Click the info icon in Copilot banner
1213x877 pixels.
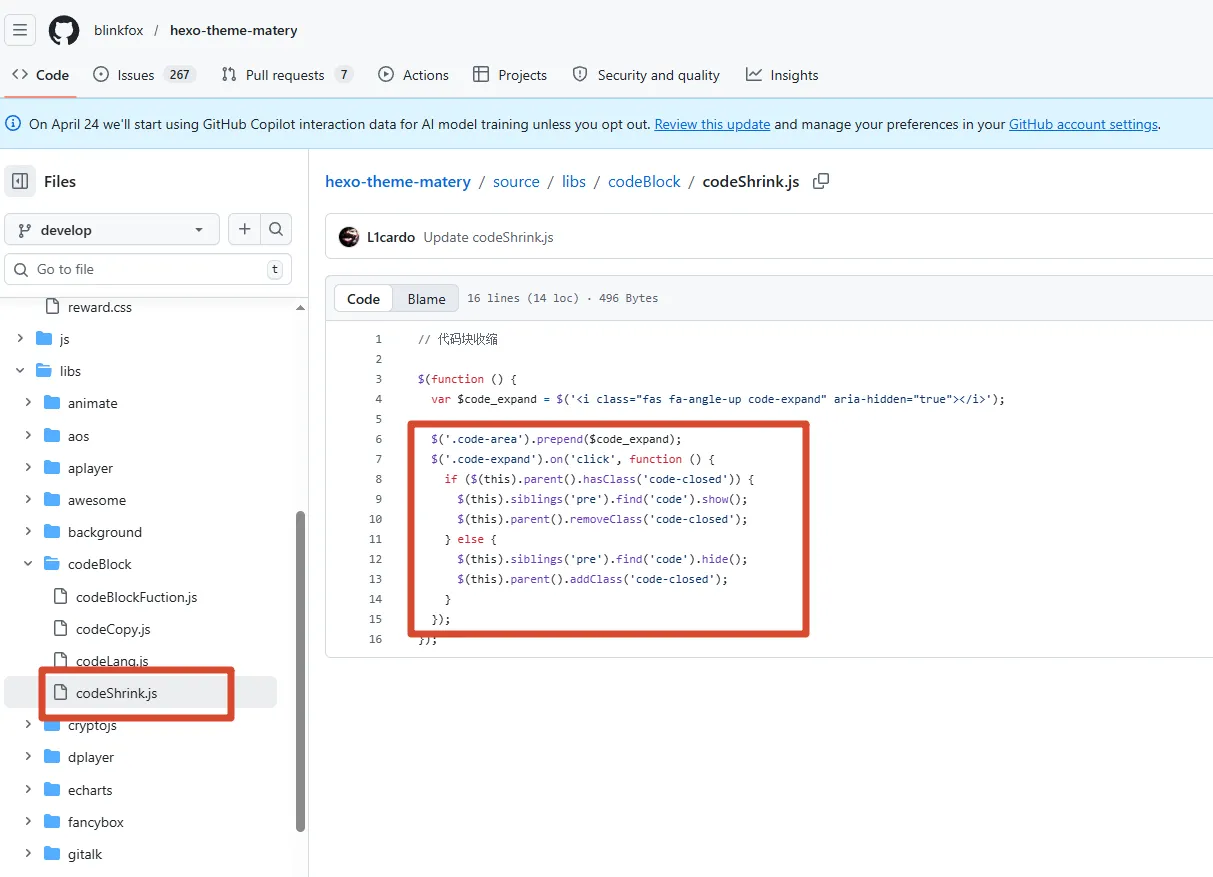(x=13, y=124)
